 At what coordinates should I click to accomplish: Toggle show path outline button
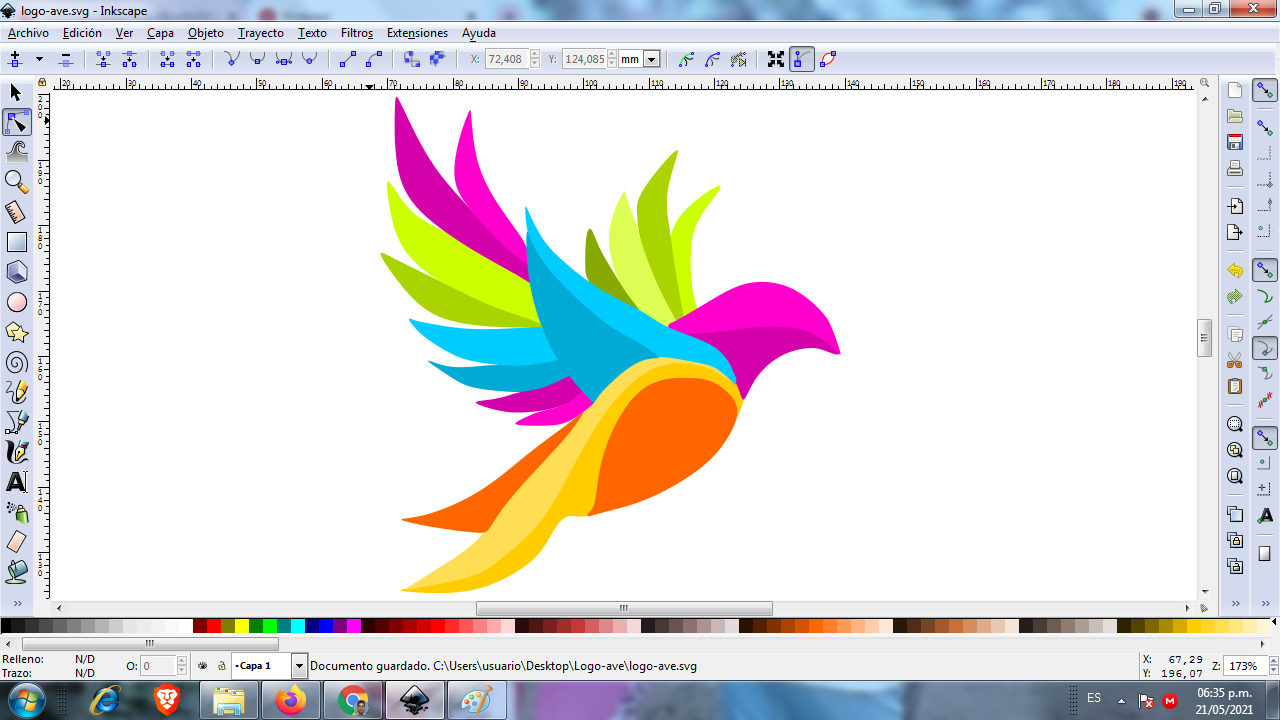[828, 59]
